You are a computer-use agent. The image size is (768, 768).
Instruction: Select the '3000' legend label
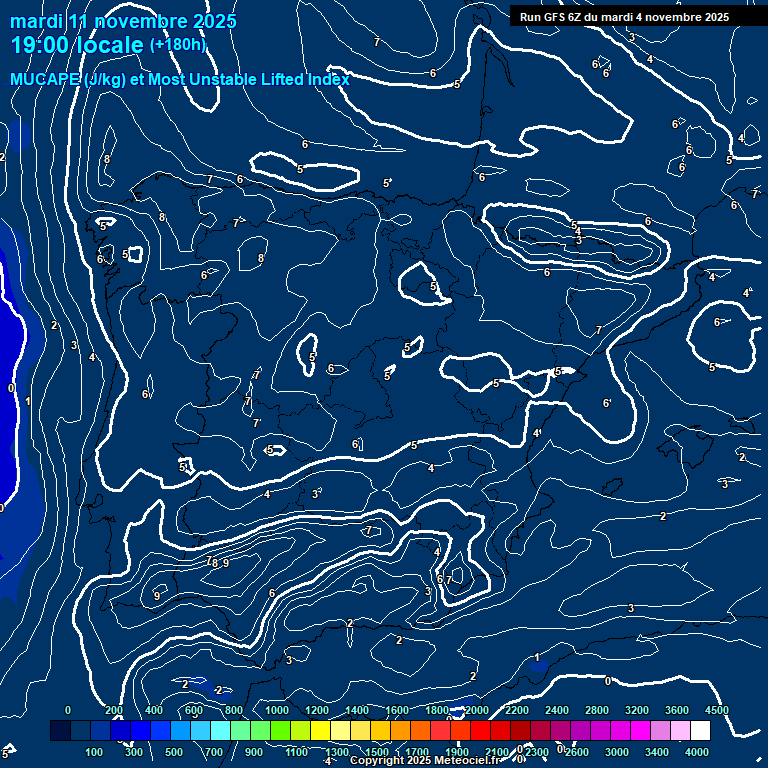(617, 752)
